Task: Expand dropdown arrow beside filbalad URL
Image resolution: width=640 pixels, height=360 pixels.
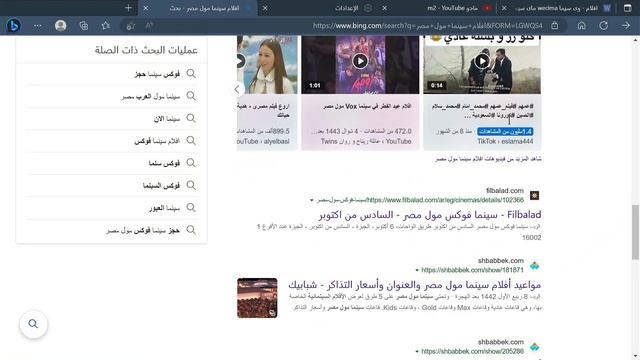Action: coord(312,200)
